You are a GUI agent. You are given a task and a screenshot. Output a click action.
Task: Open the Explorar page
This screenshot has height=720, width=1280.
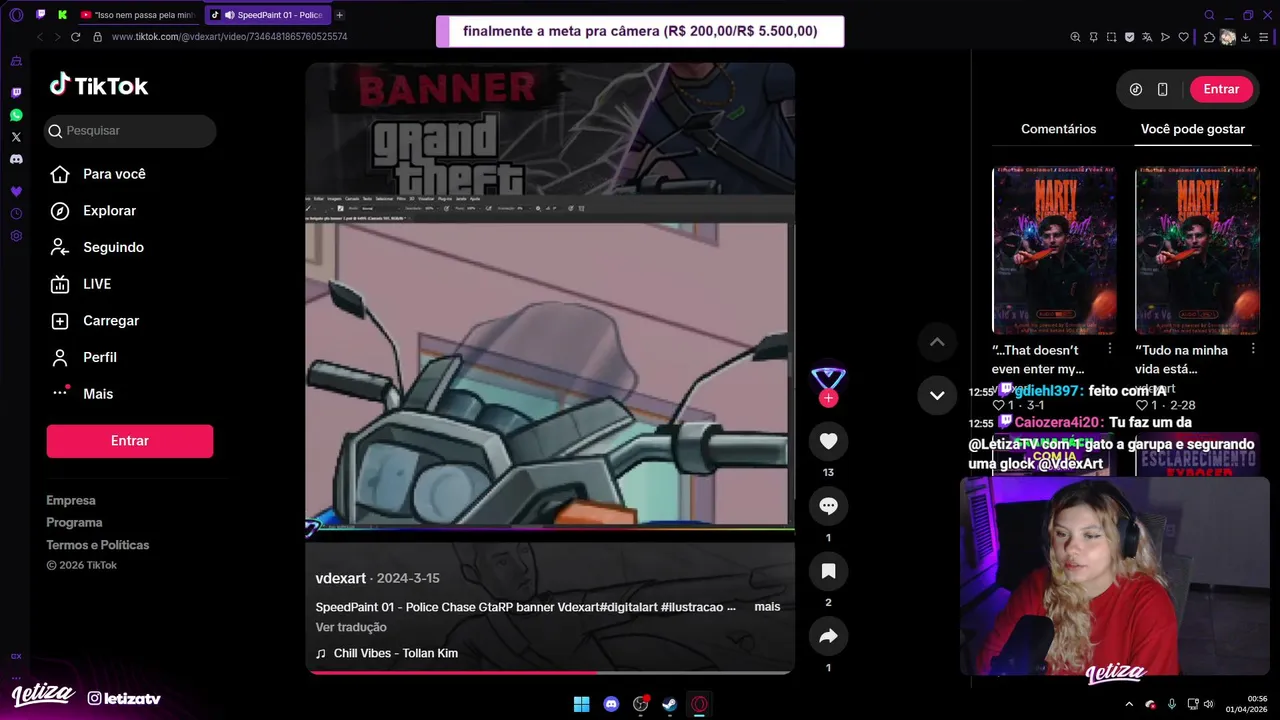94,211
